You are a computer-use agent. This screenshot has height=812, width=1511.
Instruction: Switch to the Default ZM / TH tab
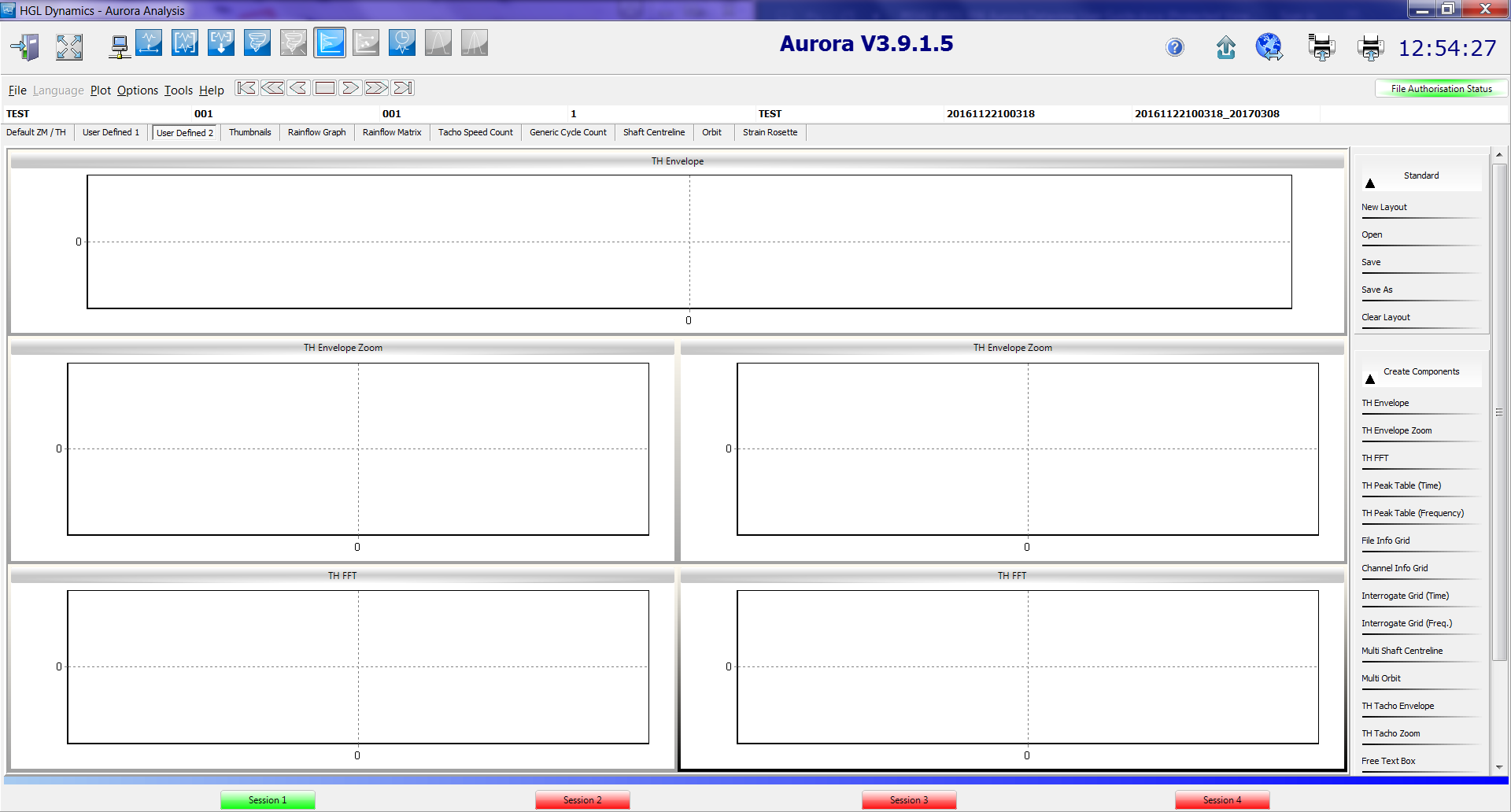pyautogui.click(x=36, y=132)
